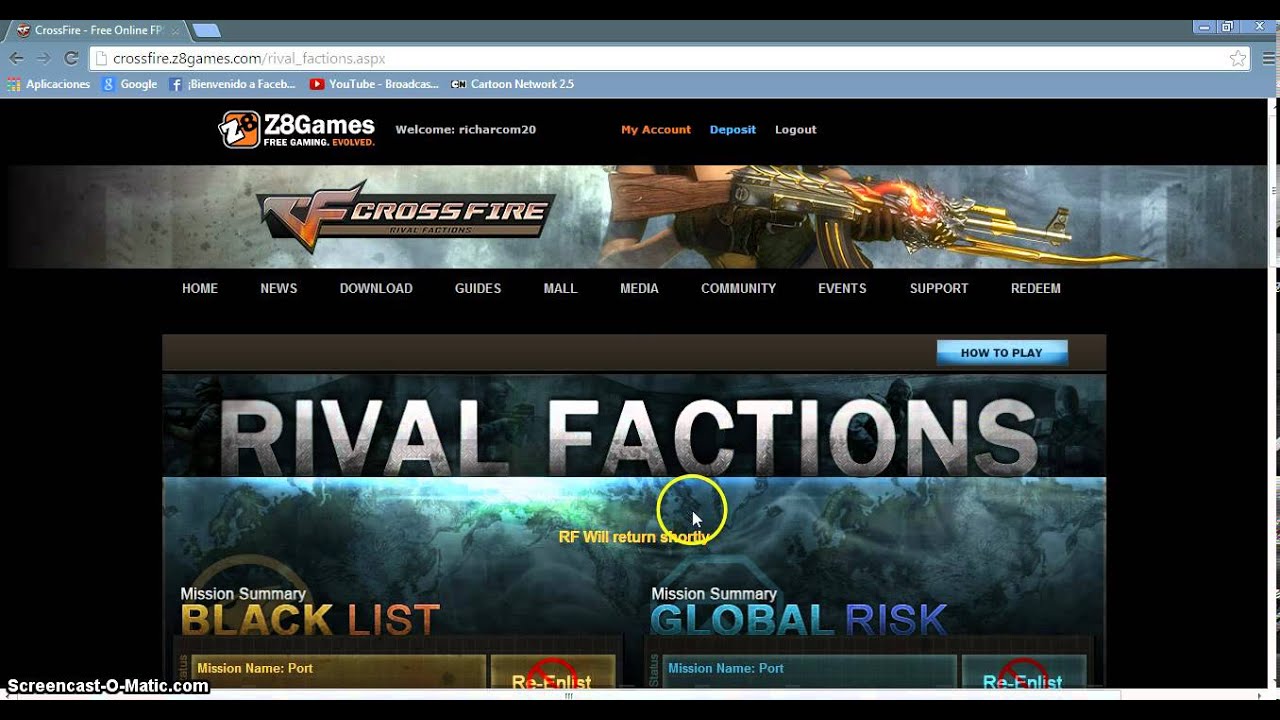Click 'Welcome: richarcom20' text
Screen dimensions: 1280x720
point(466,129)
